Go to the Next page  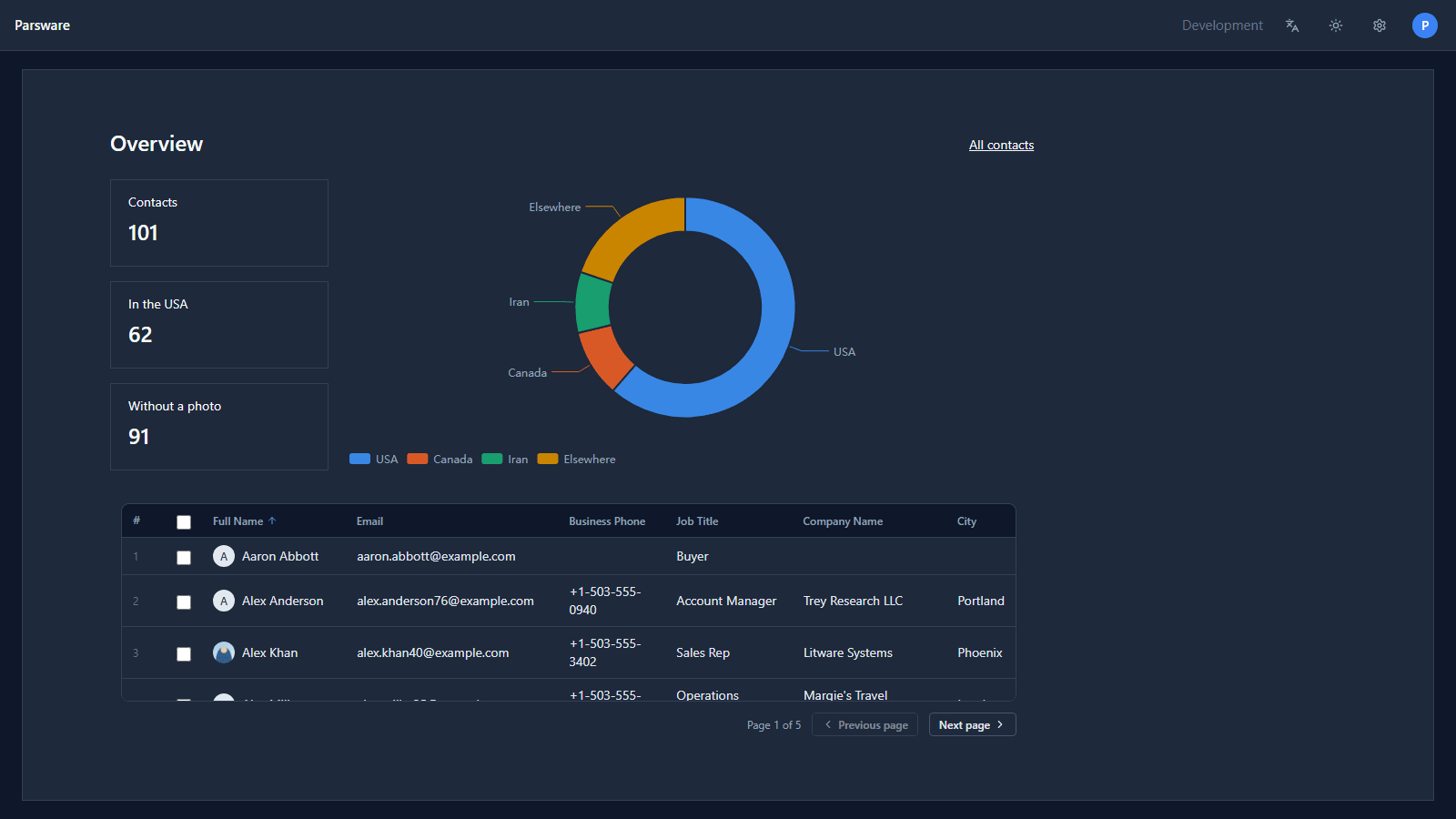click(x=972, y=725)
